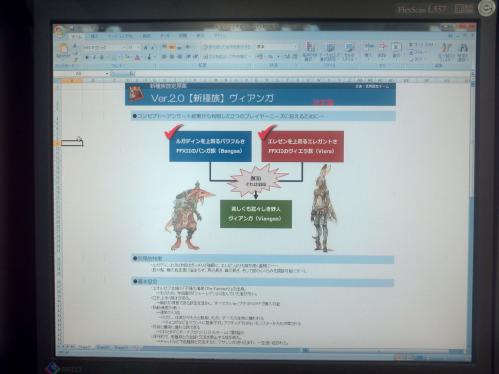Toggle Wrap Text for the cell
Viewport: 499px width, 374px height.
click(227, 47)
